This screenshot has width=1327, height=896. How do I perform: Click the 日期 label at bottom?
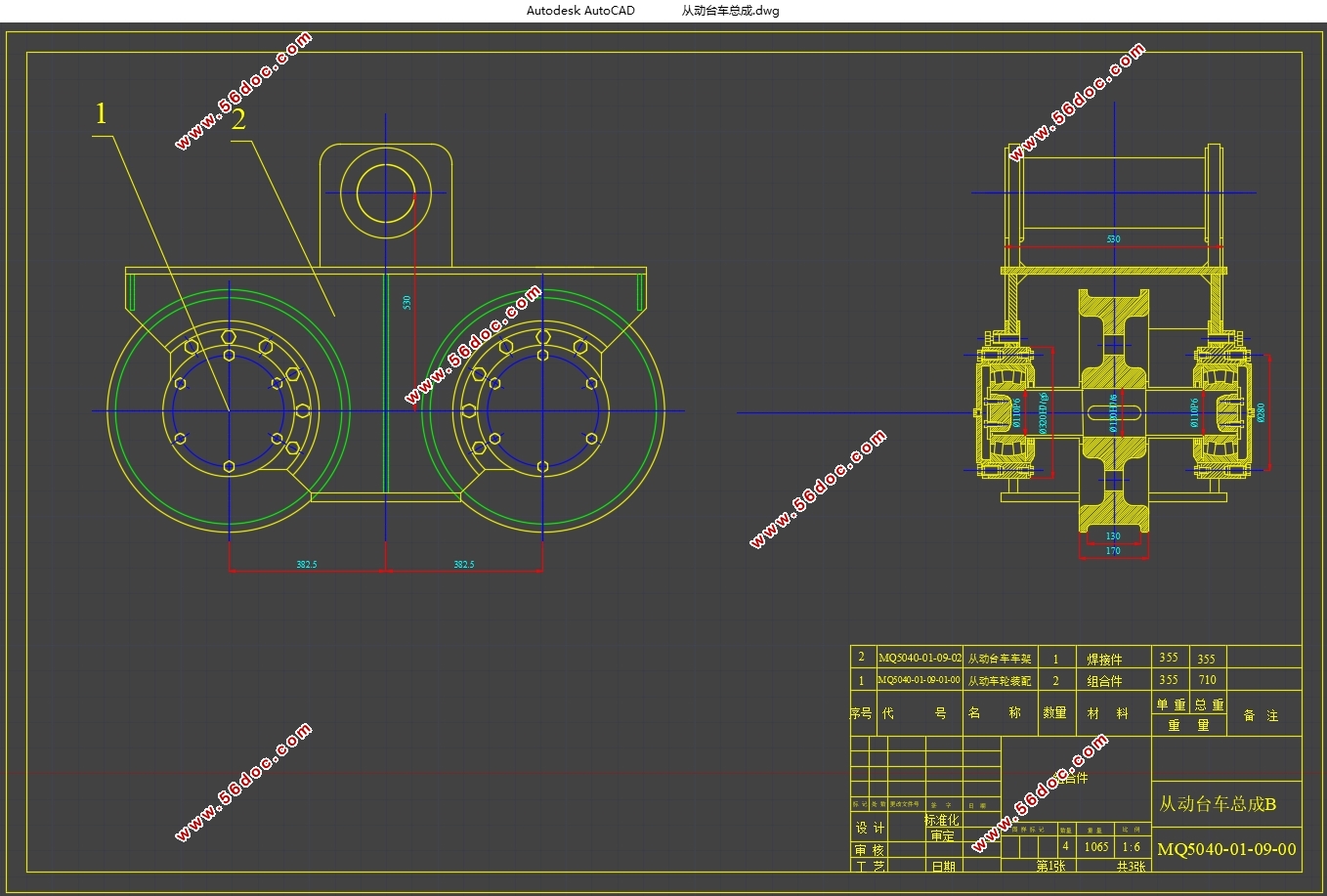coord(943,867)
